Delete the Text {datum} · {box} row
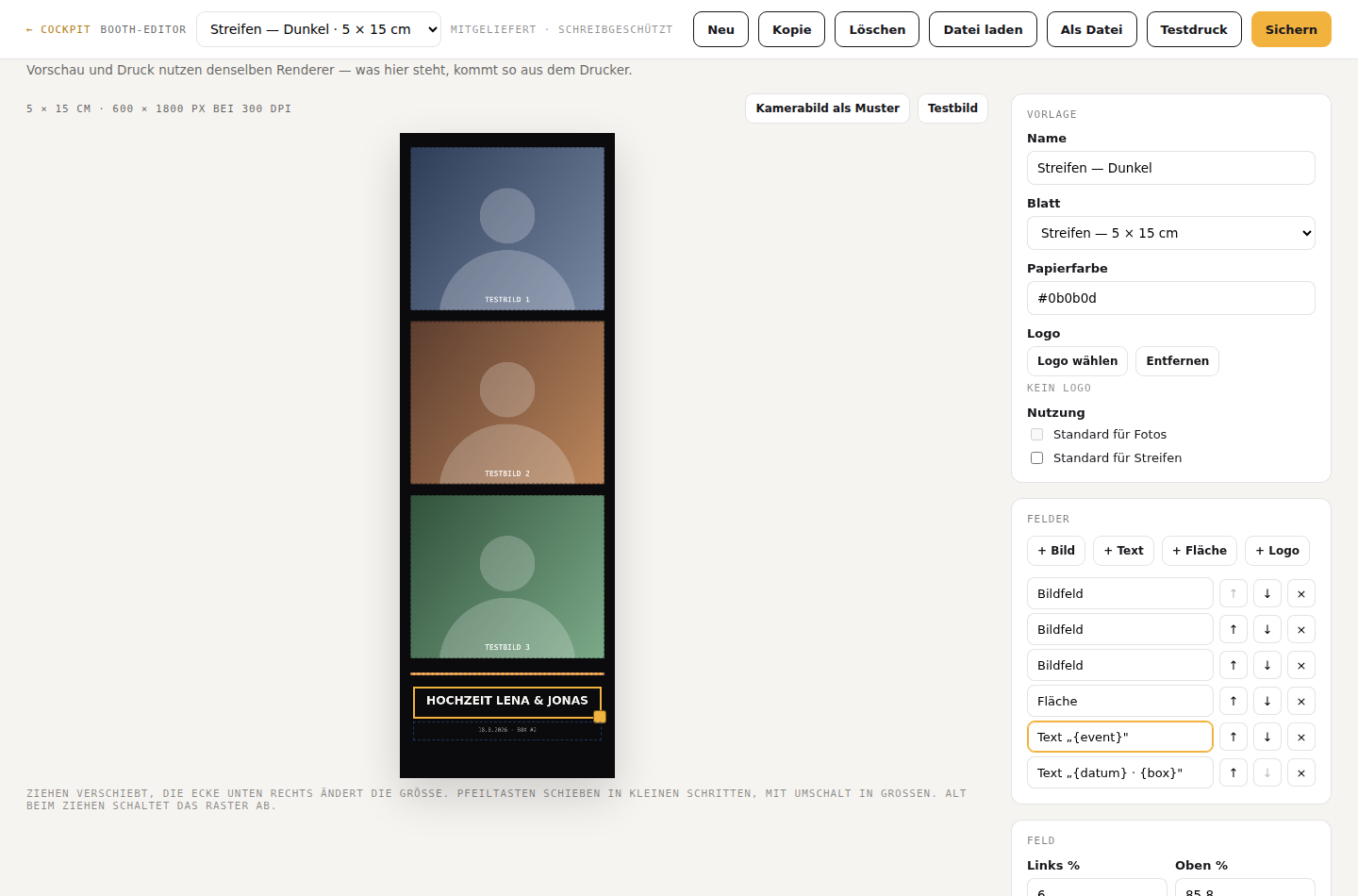 [x=1300, y=772]
